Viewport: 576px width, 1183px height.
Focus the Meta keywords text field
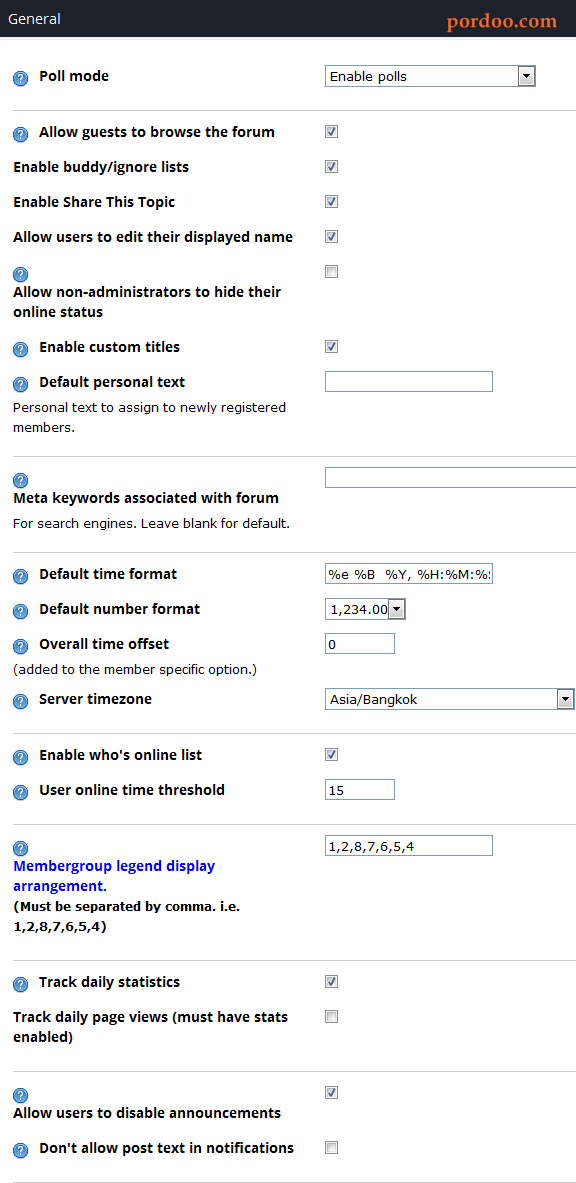click(451, 478)
